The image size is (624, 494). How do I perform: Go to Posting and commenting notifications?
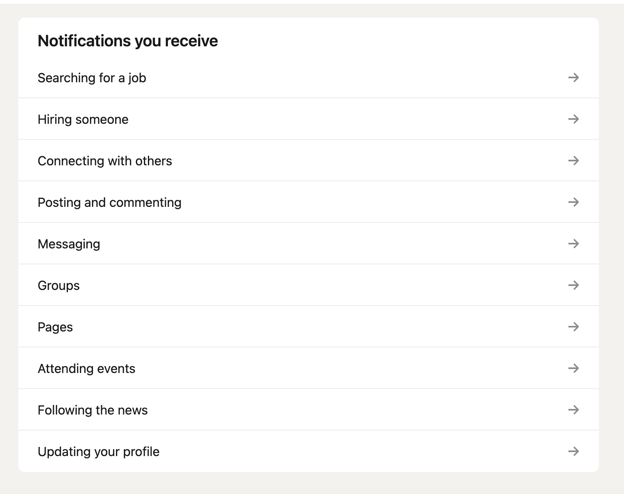[x=110, y=202]
